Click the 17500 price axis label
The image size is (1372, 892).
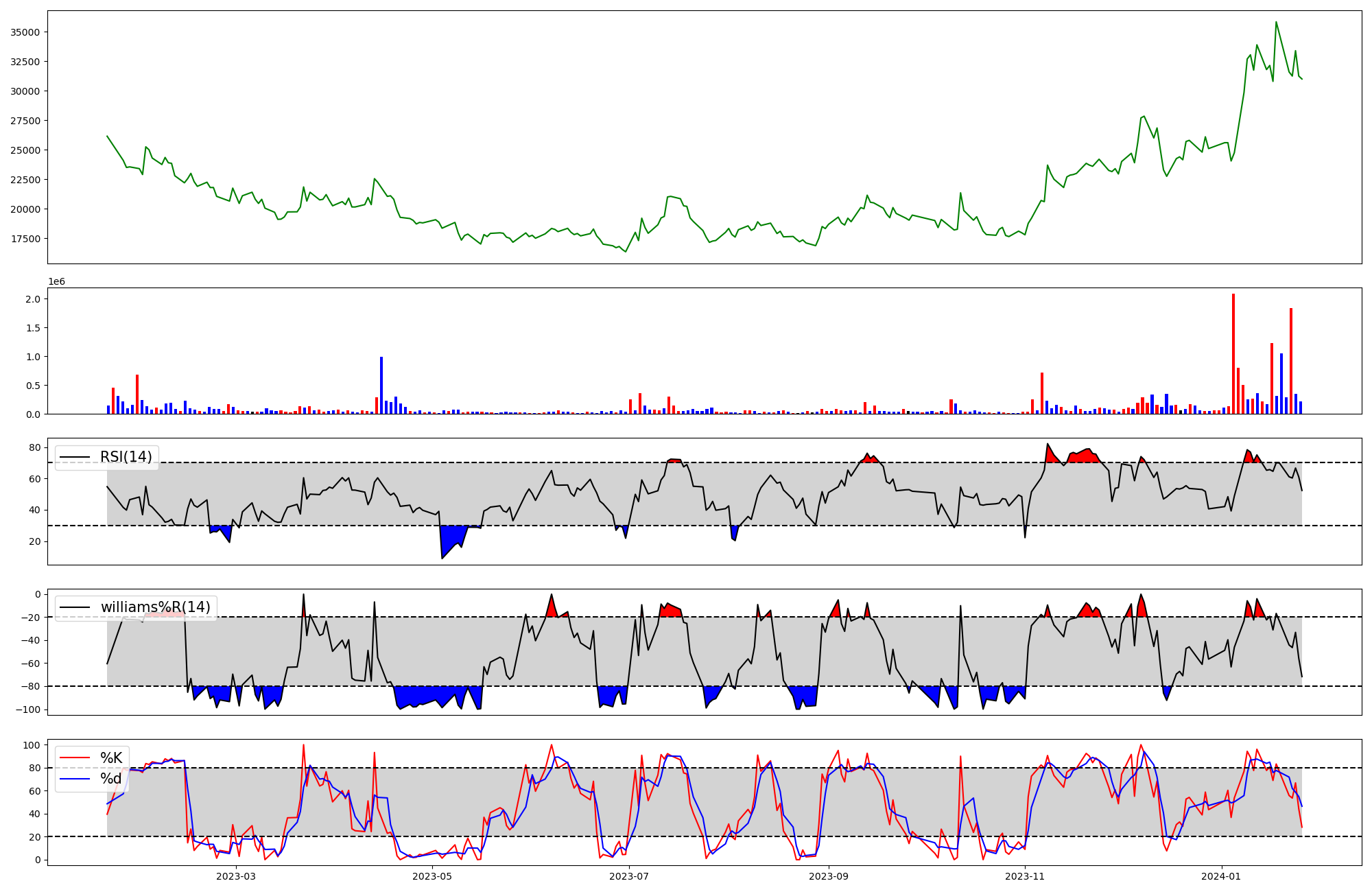click(x=25, y=239)
